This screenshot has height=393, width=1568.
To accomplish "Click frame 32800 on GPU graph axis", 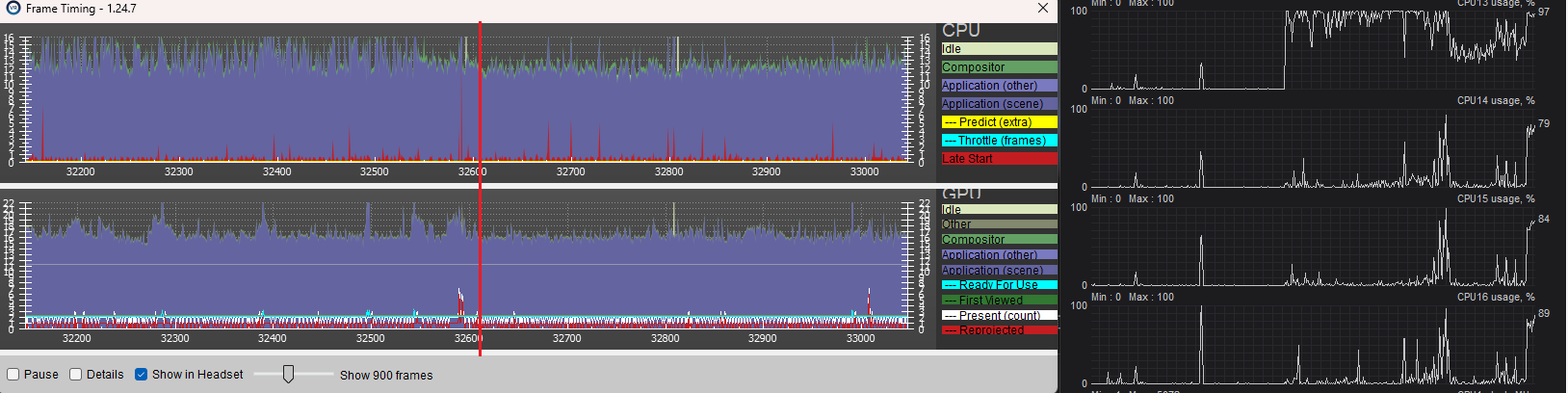I will [x=665, y=338].
